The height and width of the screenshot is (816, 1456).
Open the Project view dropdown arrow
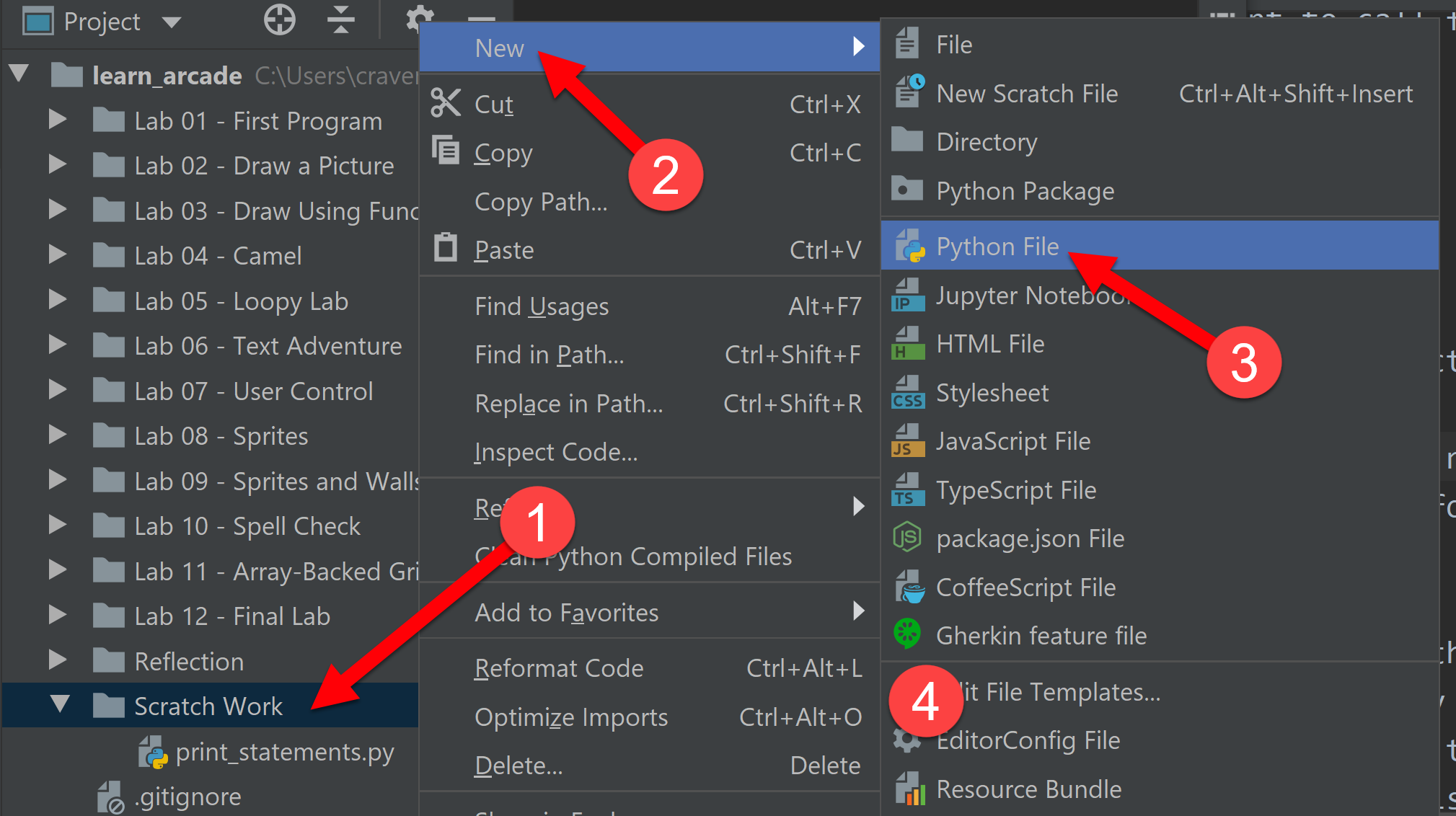[172, 22]
